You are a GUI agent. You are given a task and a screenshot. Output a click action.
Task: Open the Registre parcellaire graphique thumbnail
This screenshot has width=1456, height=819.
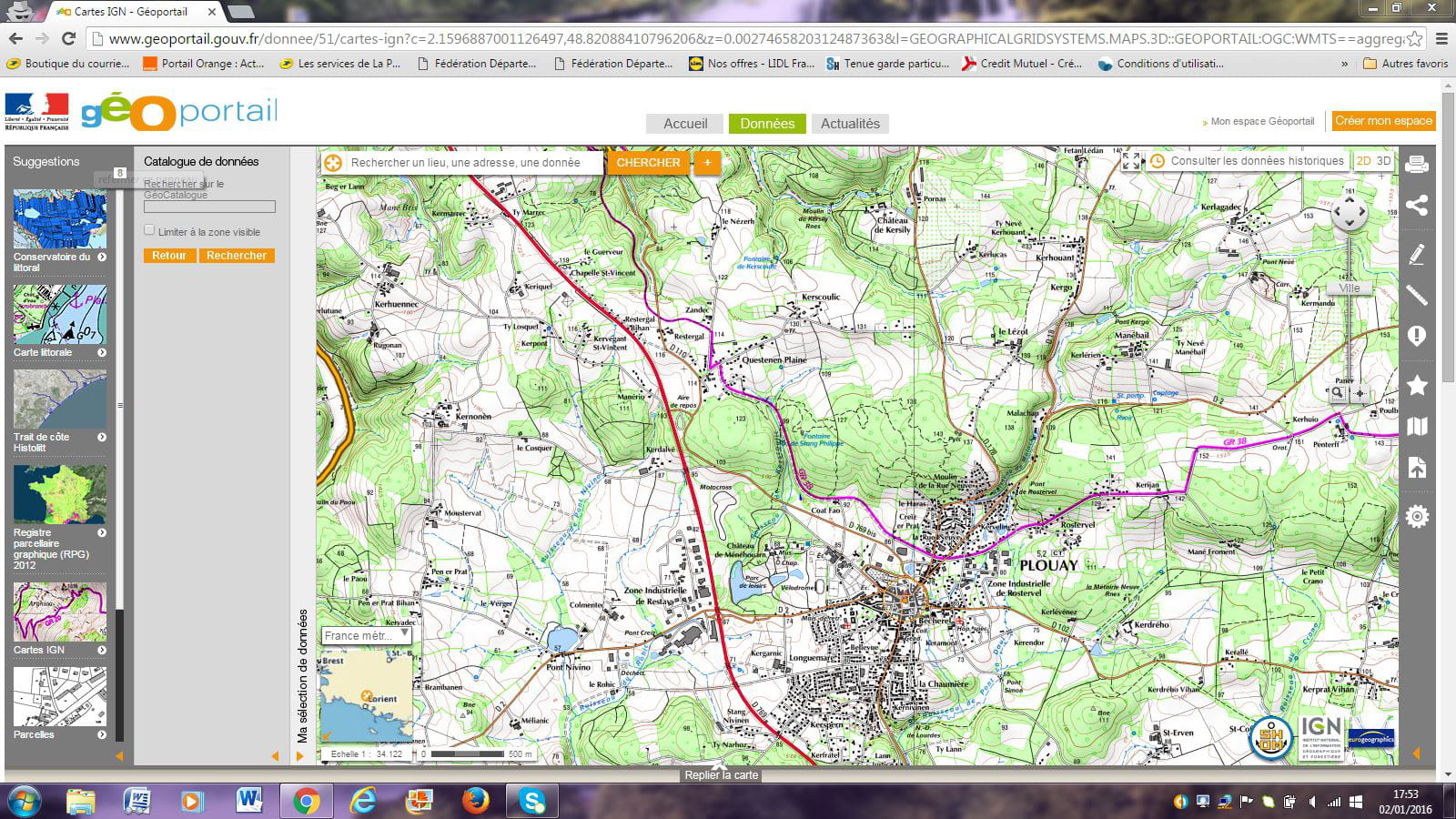59,494
